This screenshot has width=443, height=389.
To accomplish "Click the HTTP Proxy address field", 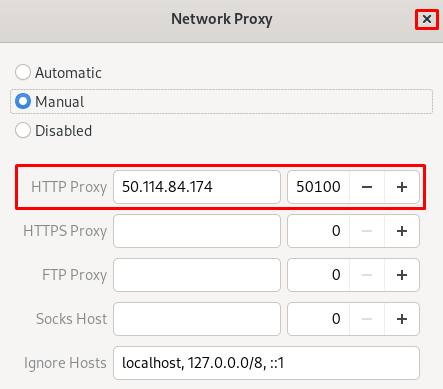I will (197, 187).
